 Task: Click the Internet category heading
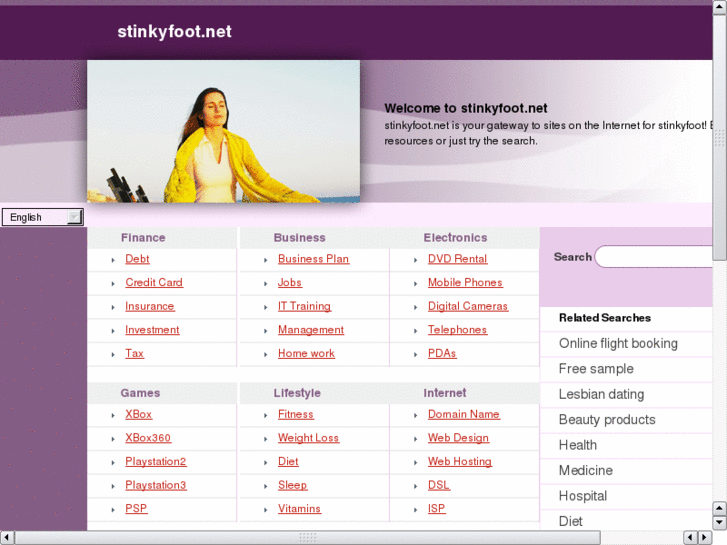click(445, 393)
